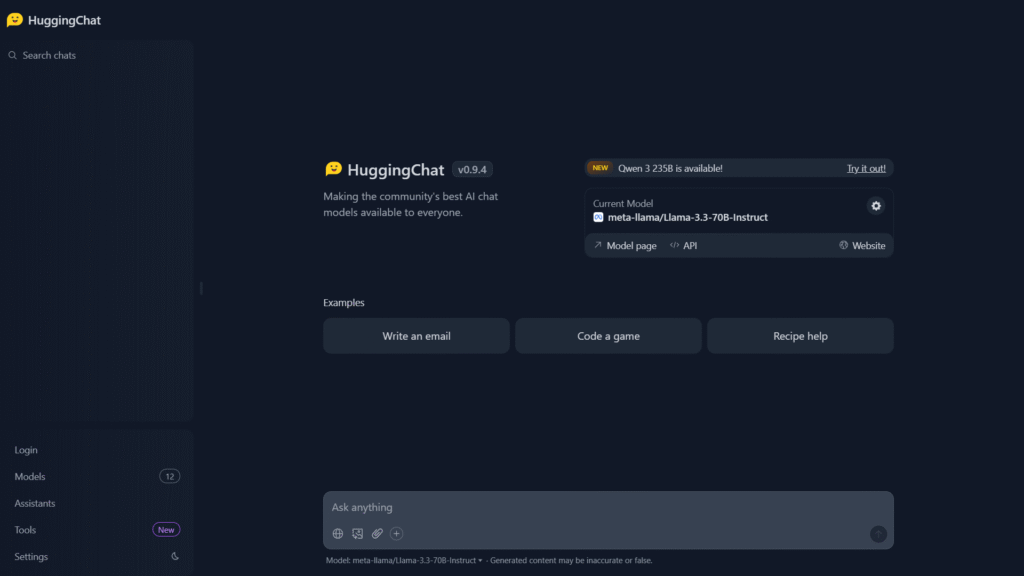Click the Generated content may be inaccurate text
Image resolution: width=1024 pixels, height=576 pixels.
tap(571, 560)
